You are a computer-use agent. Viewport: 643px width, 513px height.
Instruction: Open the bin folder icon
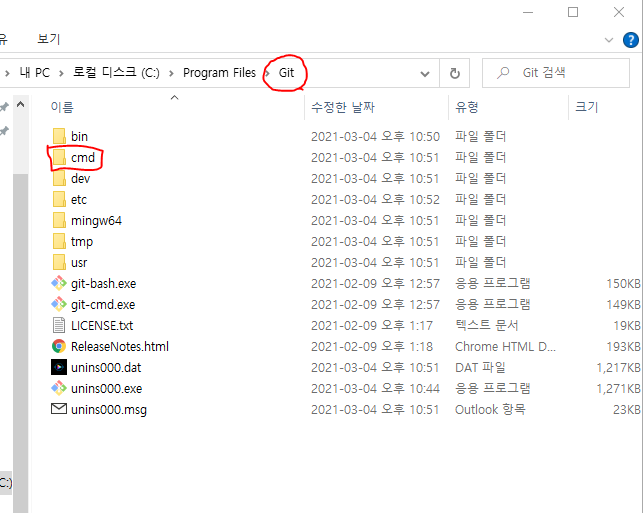pos(59,136)
